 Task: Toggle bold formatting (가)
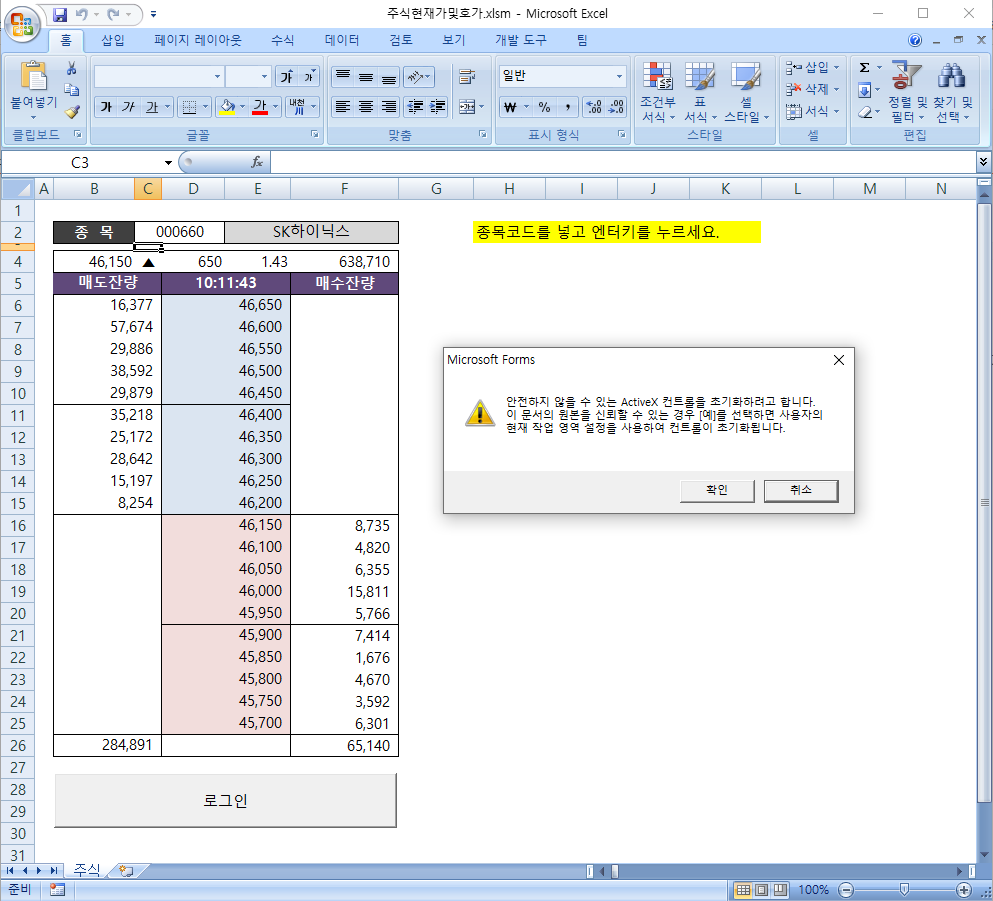pos(106,107)
